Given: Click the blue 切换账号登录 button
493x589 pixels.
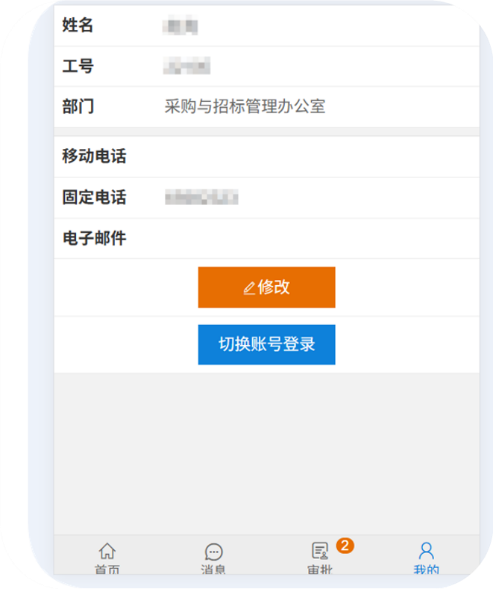Looking at the screenshot, I should [x=266, y=344].
